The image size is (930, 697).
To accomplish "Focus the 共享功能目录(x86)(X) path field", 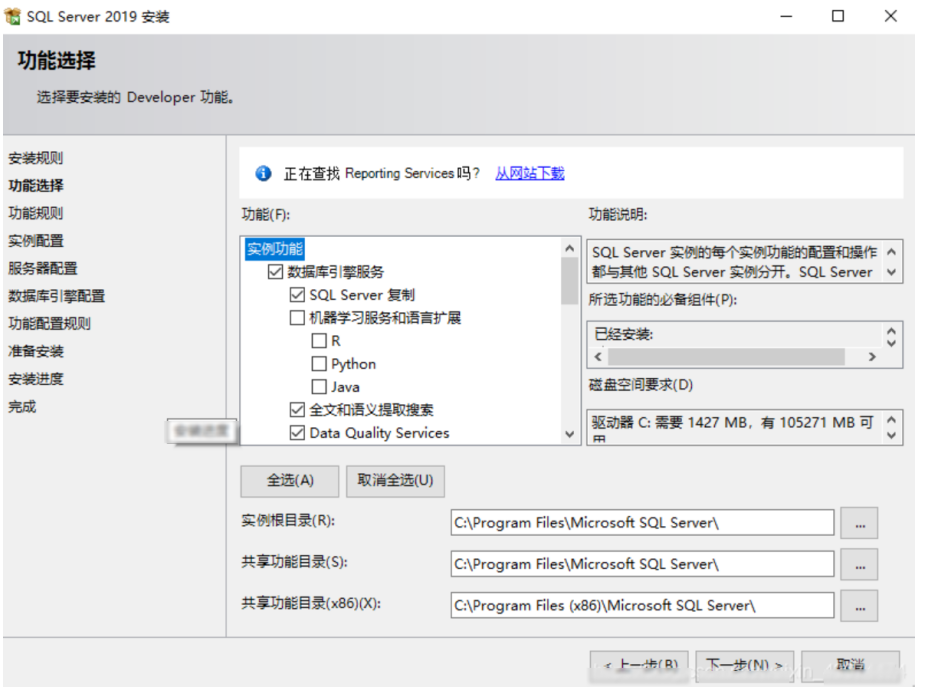I will 642,606.
